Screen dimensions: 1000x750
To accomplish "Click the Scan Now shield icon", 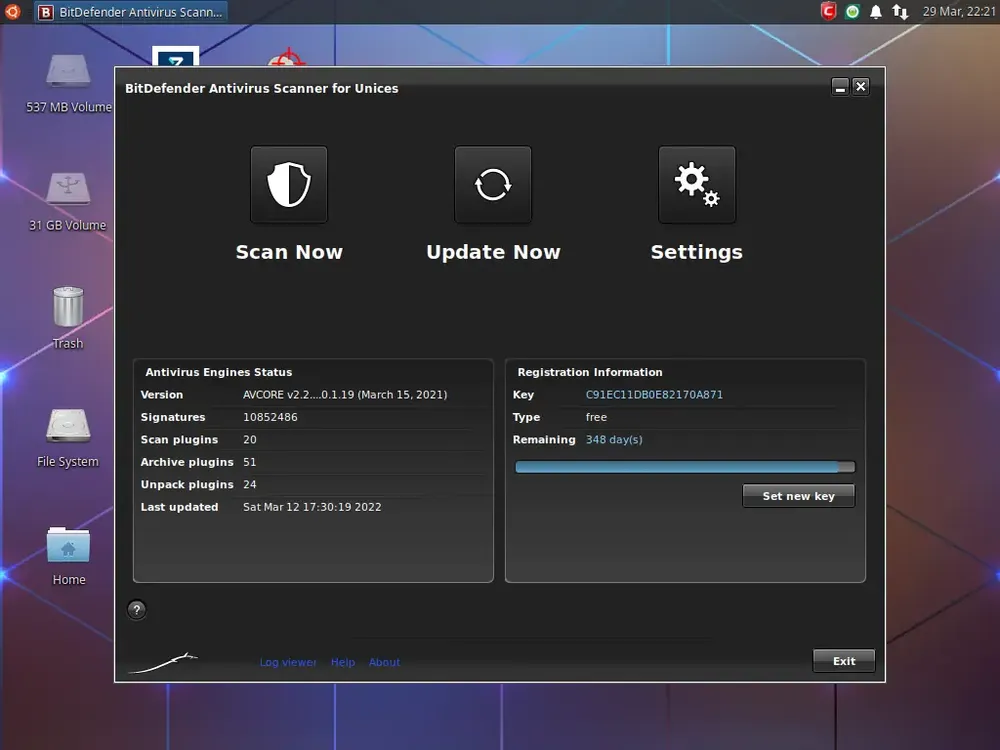I will [x=289, y=185].
